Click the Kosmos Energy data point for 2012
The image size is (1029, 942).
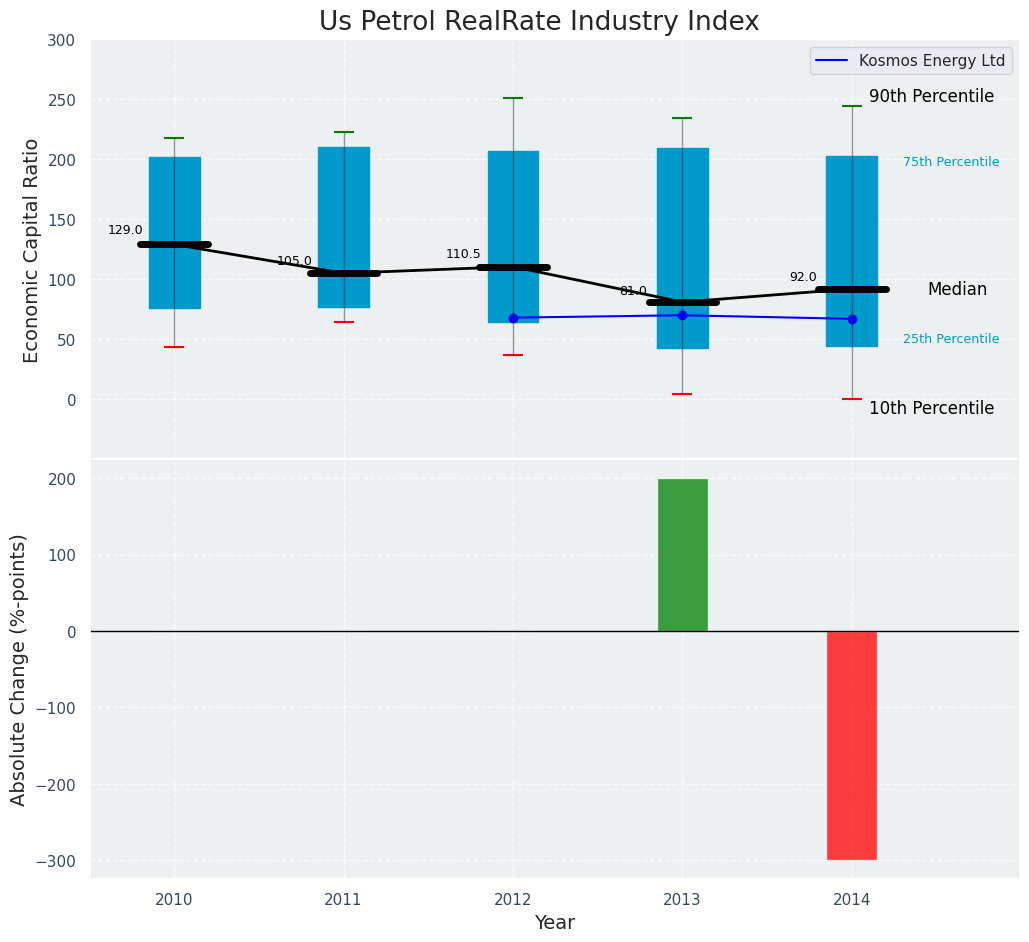513,318
